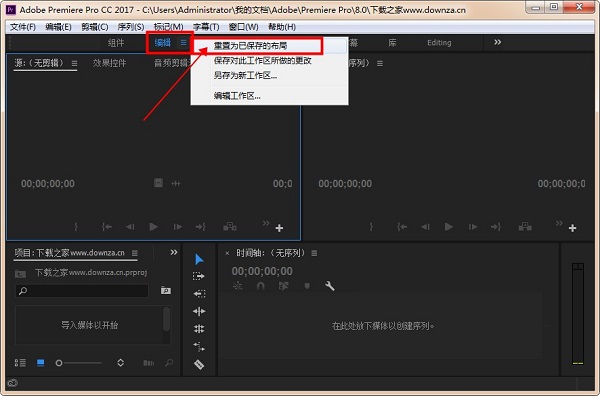600x396 pixels.
Task: Choose 编辑工作区... menu entry
Action: click(269, 96)
